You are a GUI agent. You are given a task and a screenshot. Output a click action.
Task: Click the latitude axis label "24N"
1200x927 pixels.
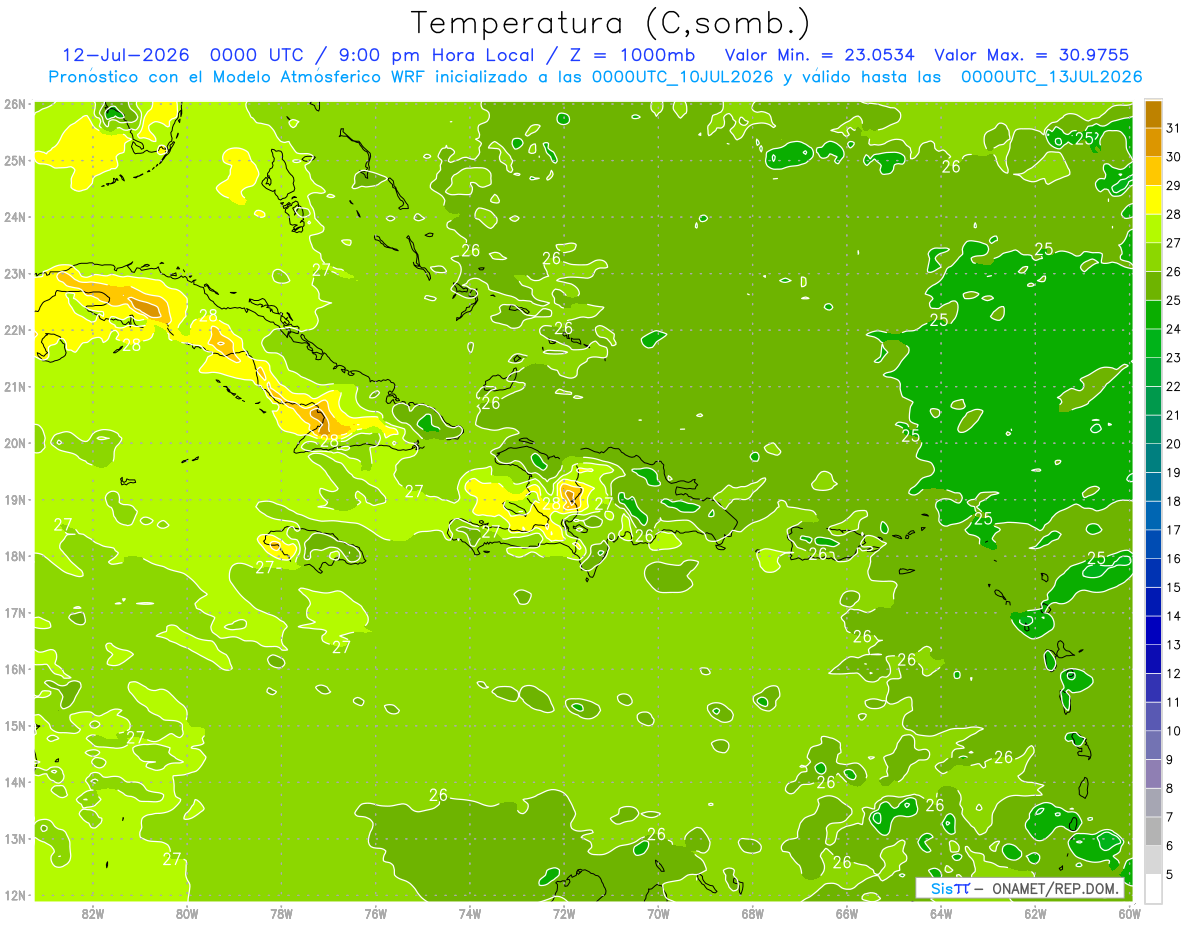pos(14,217)
